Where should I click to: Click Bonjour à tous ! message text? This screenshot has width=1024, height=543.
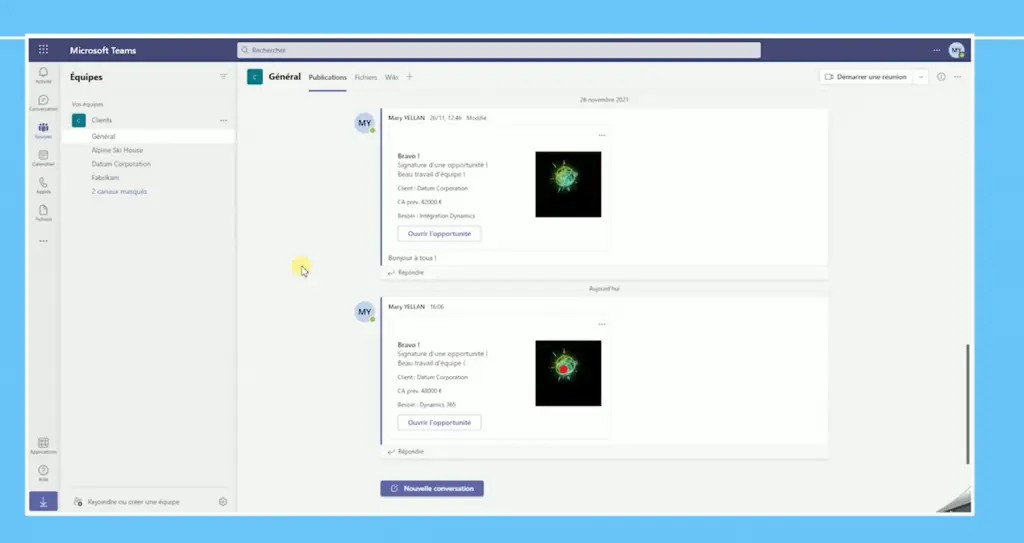[412, 258]
